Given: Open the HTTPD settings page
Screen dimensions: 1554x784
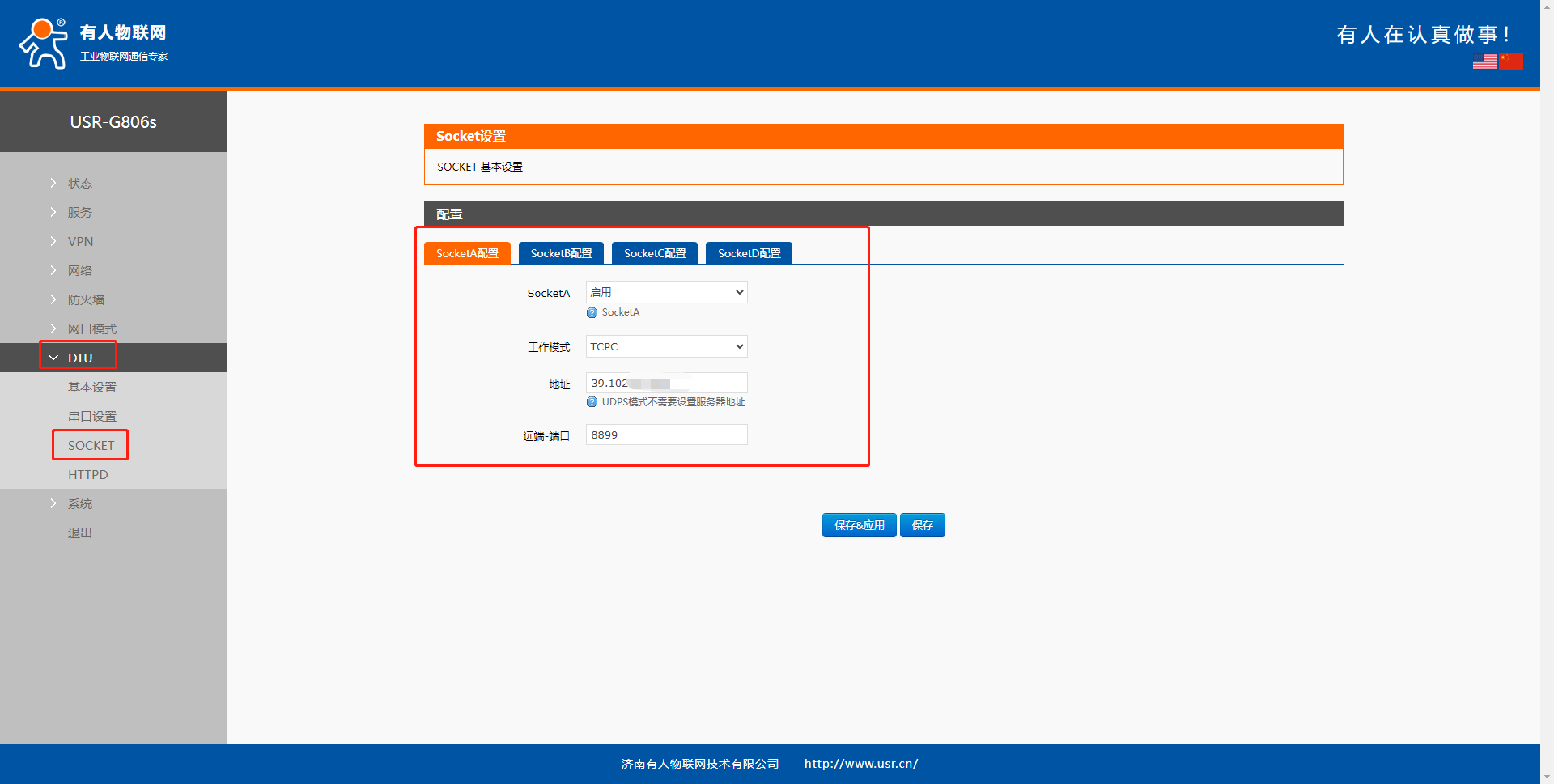Looking at the screenshot, I should [87, 474].
